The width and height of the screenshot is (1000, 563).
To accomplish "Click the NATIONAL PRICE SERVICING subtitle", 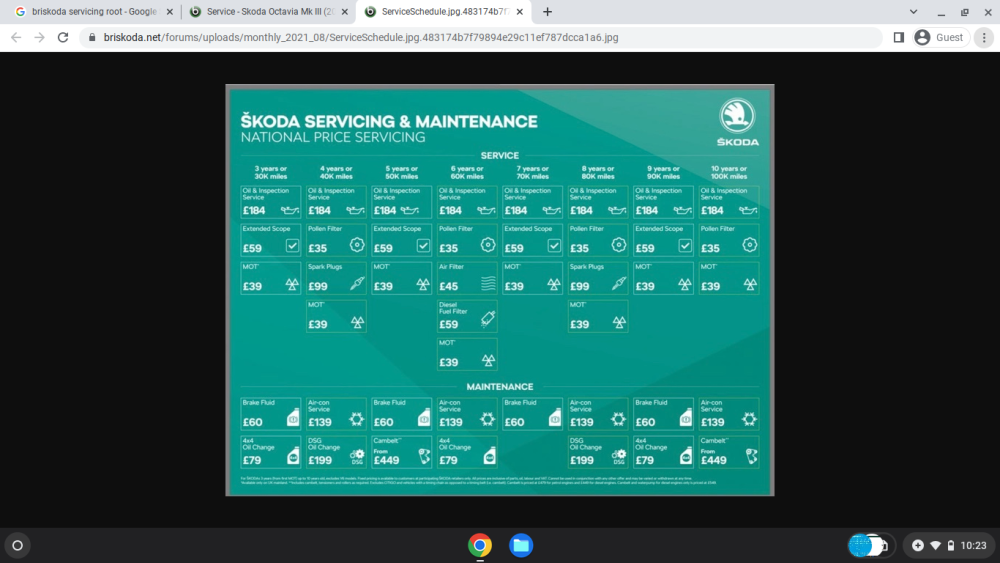I will [333, 137].
